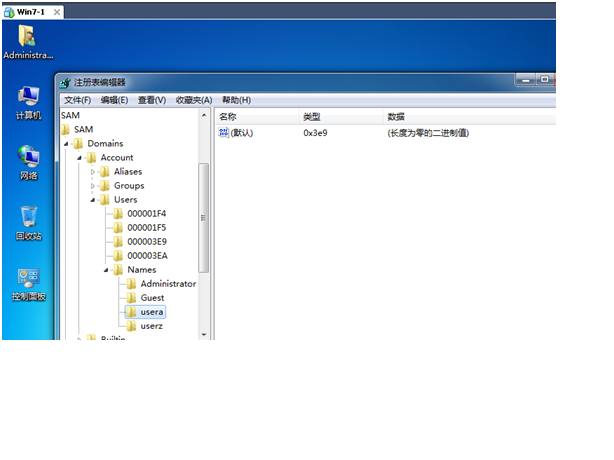
Task: Collapse the Domains tree node
Action: (66, 144)
